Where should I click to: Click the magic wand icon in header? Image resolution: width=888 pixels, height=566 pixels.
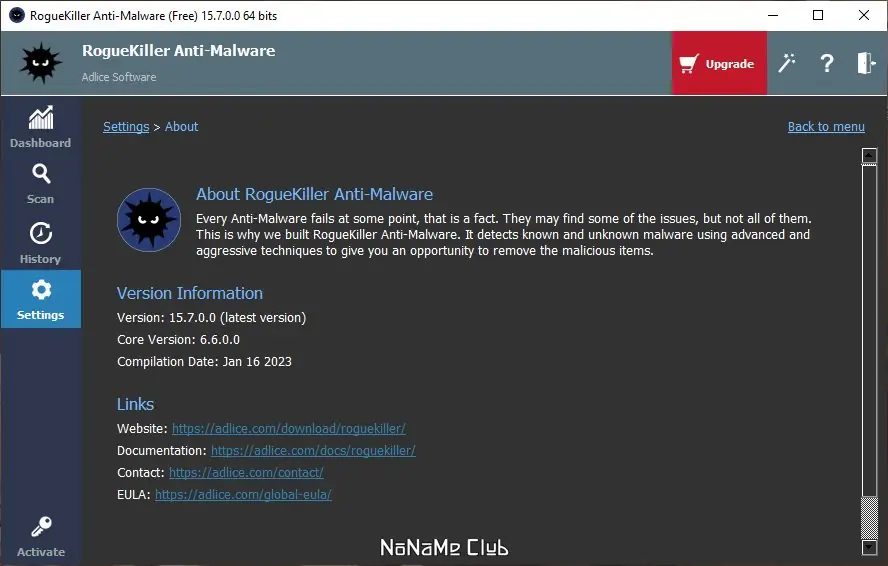[x=787, y=63]
